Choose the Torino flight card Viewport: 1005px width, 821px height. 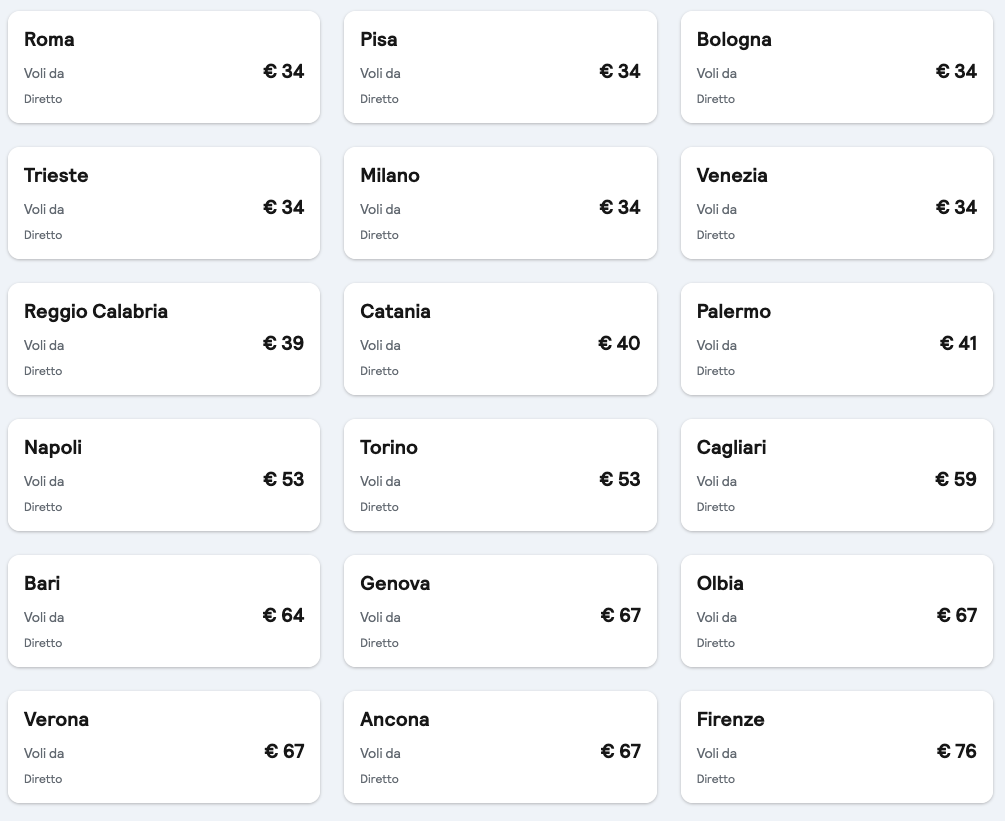point(500,475)
